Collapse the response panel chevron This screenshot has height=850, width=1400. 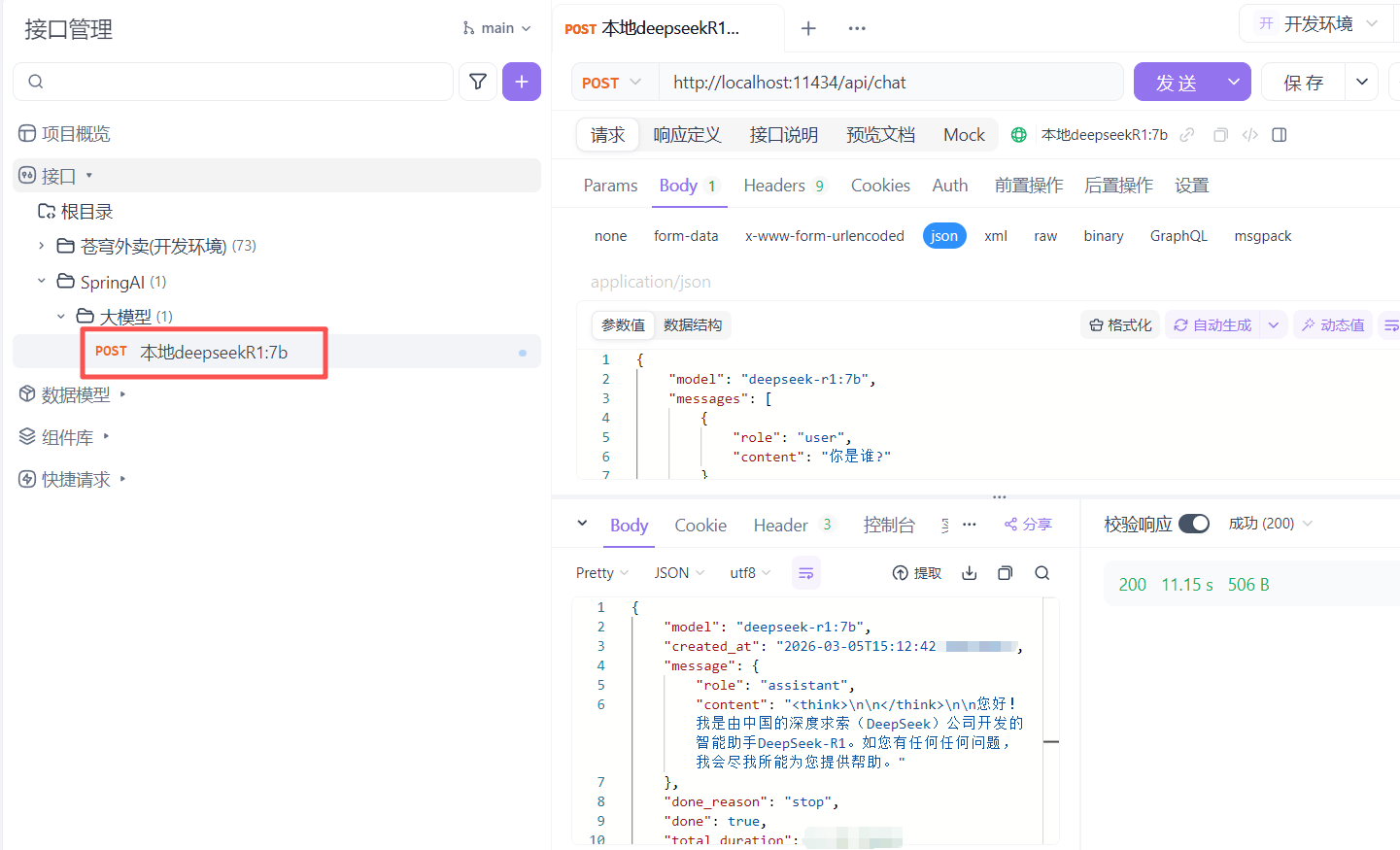coord(582,524)
